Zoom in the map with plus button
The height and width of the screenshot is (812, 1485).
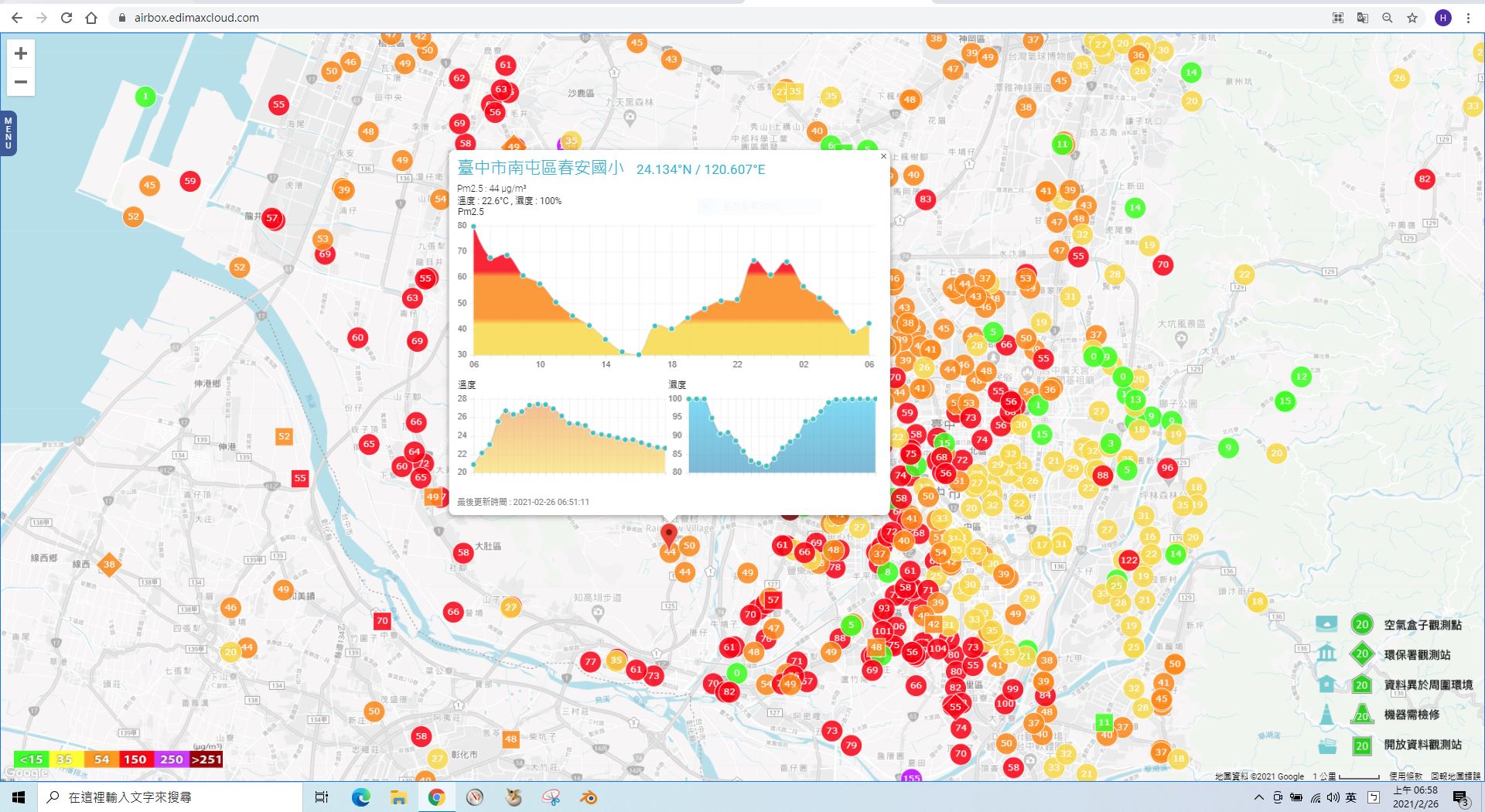(21, 53)
